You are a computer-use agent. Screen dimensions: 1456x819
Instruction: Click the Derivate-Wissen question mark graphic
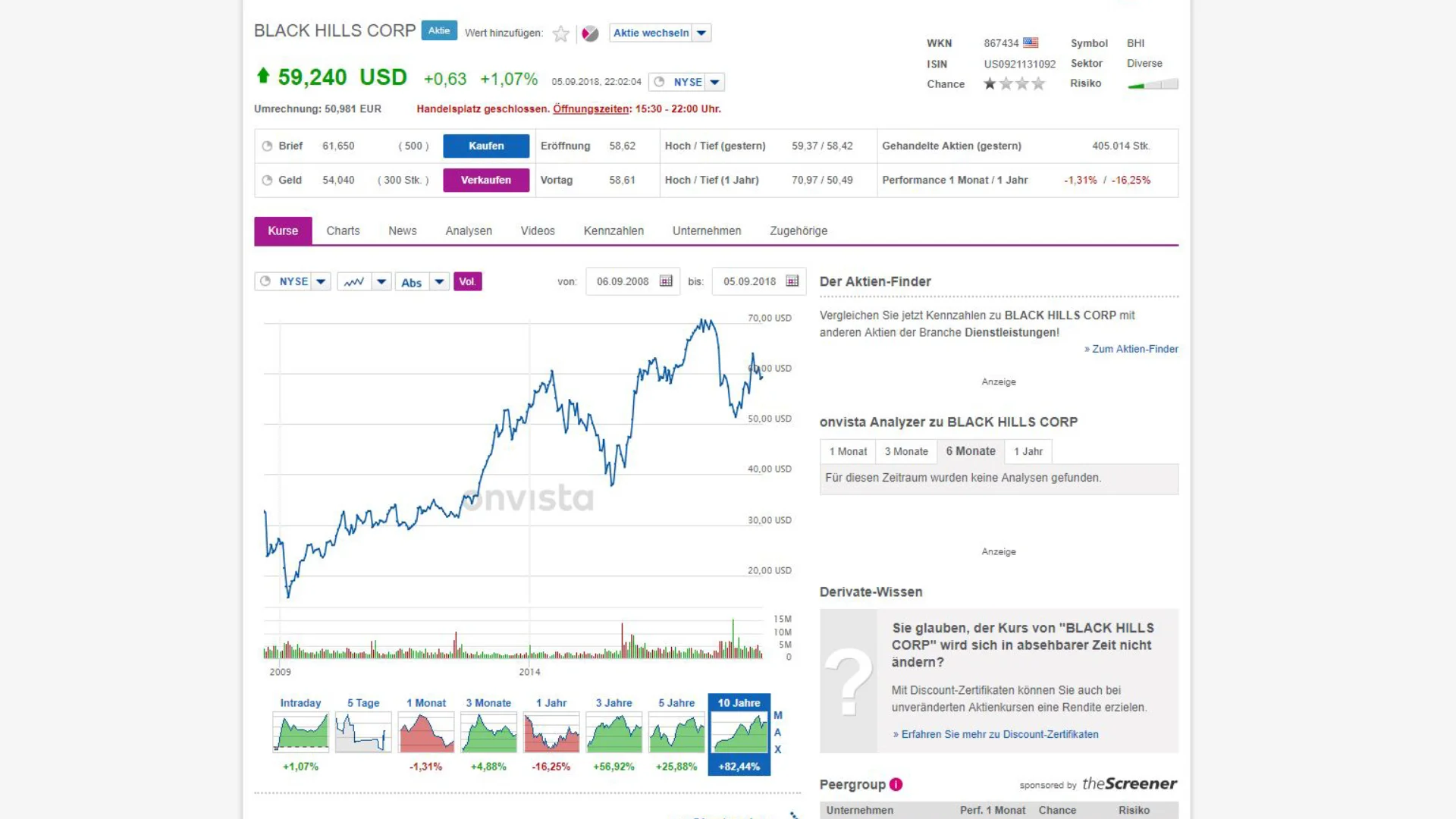[x=849, y=681]
